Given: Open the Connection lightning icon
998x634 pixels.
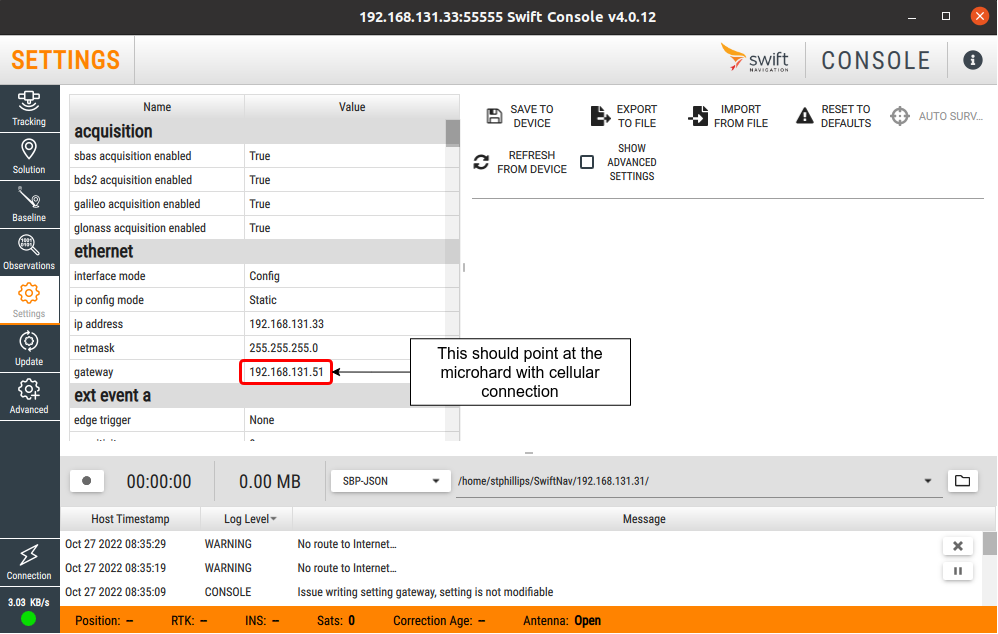Looking at the screenshot, I should 29,562.
